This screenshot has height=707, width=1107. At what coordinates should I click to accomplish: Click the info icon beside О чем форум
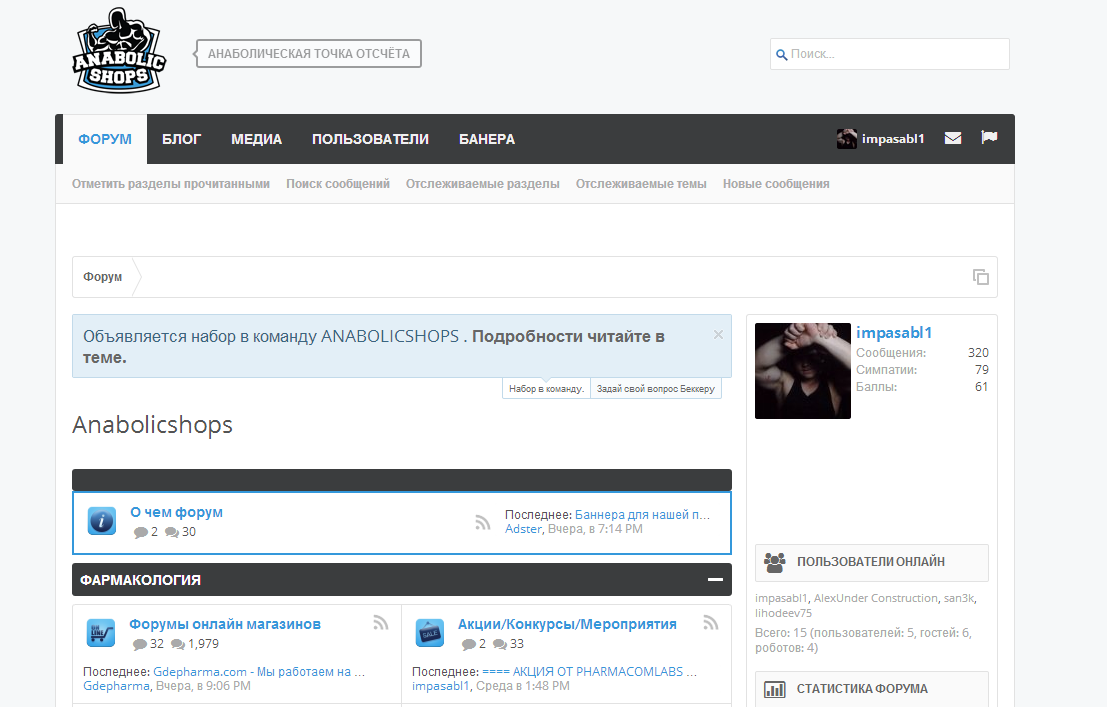coord(102,521)
